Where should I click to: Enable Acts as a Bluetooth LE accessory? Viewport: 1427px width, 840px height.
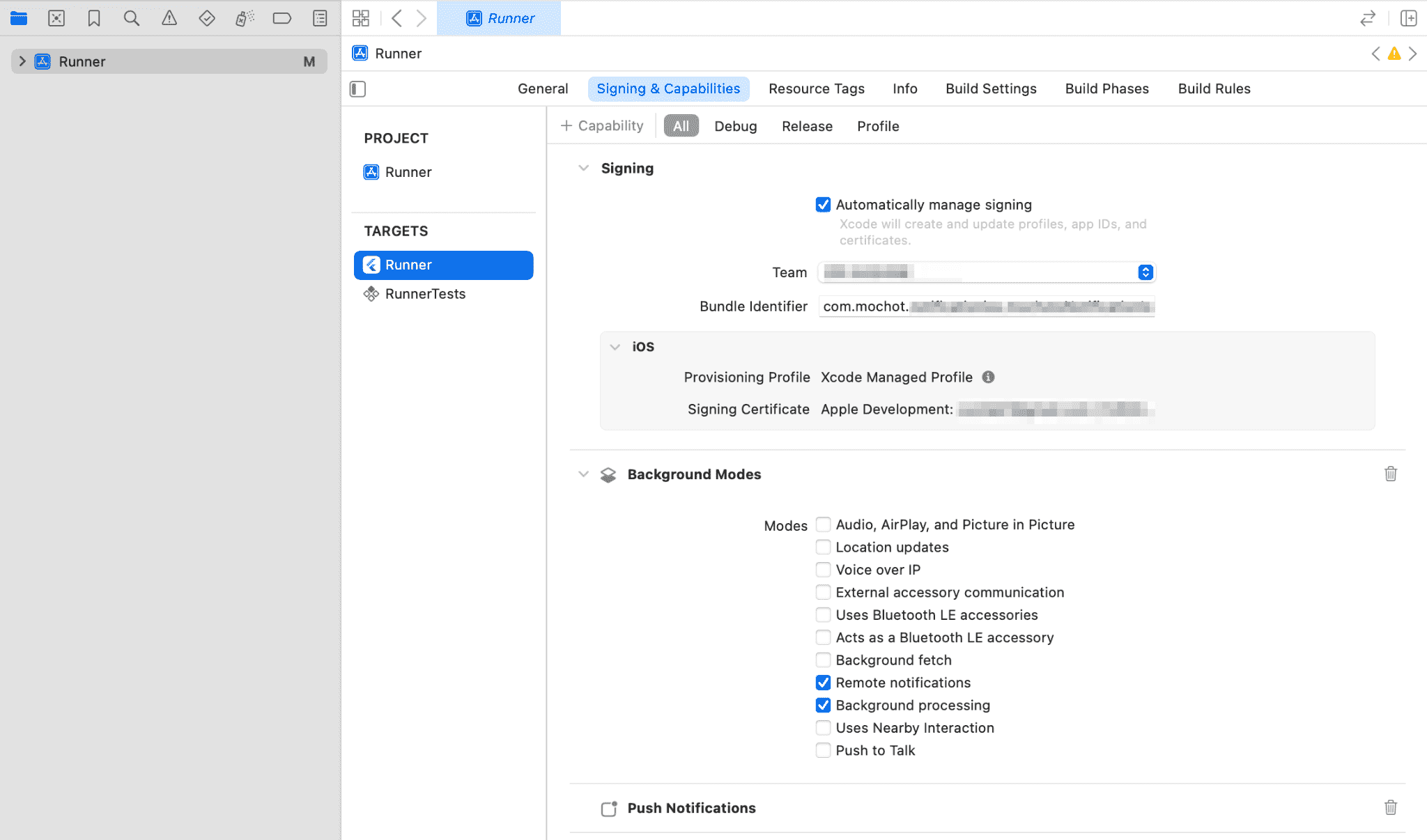pos(823,637)
